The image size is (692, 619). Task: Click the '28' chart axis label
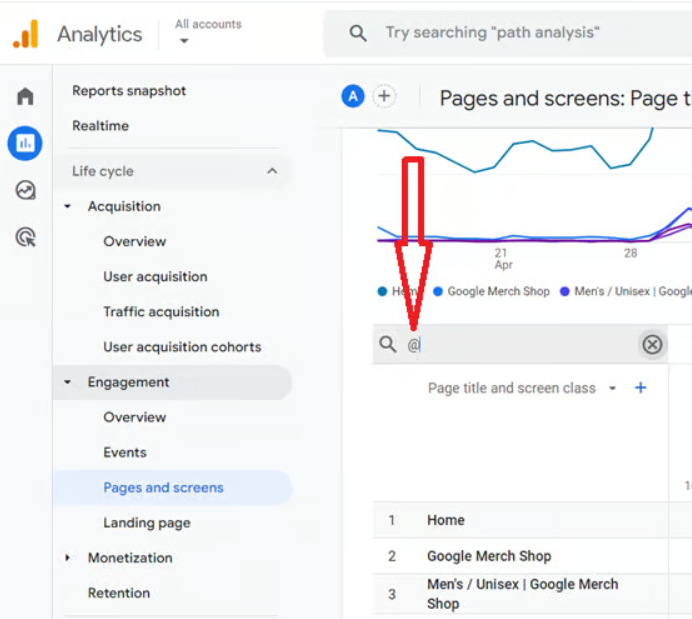coord(631,253)
